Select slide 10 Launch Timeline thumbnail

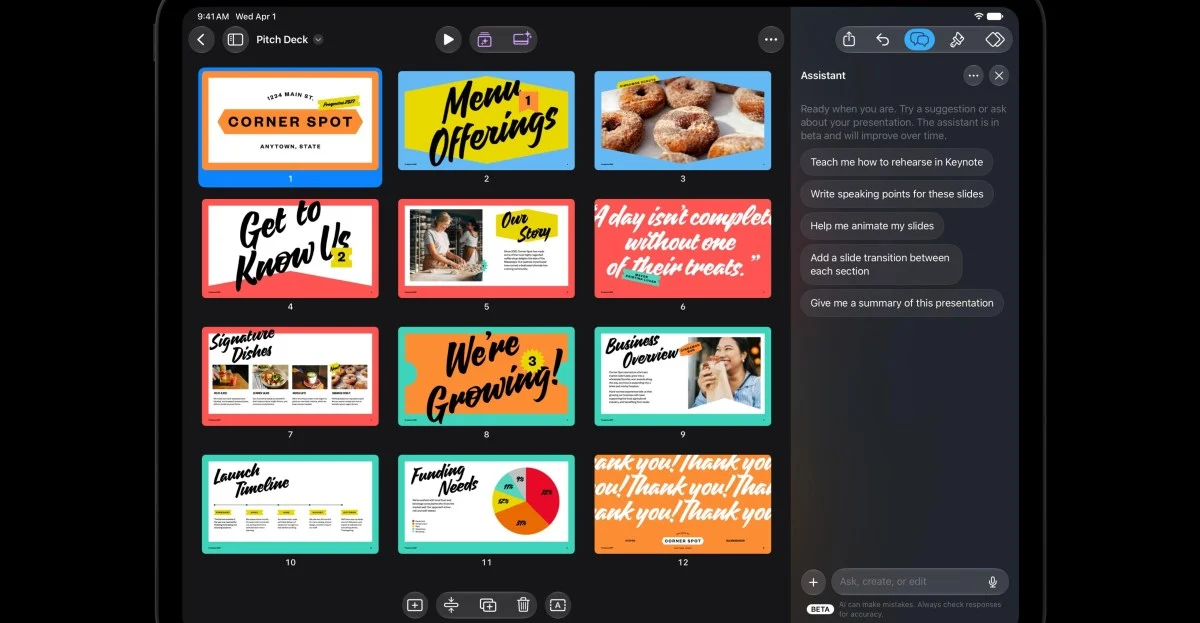[290, 505]
